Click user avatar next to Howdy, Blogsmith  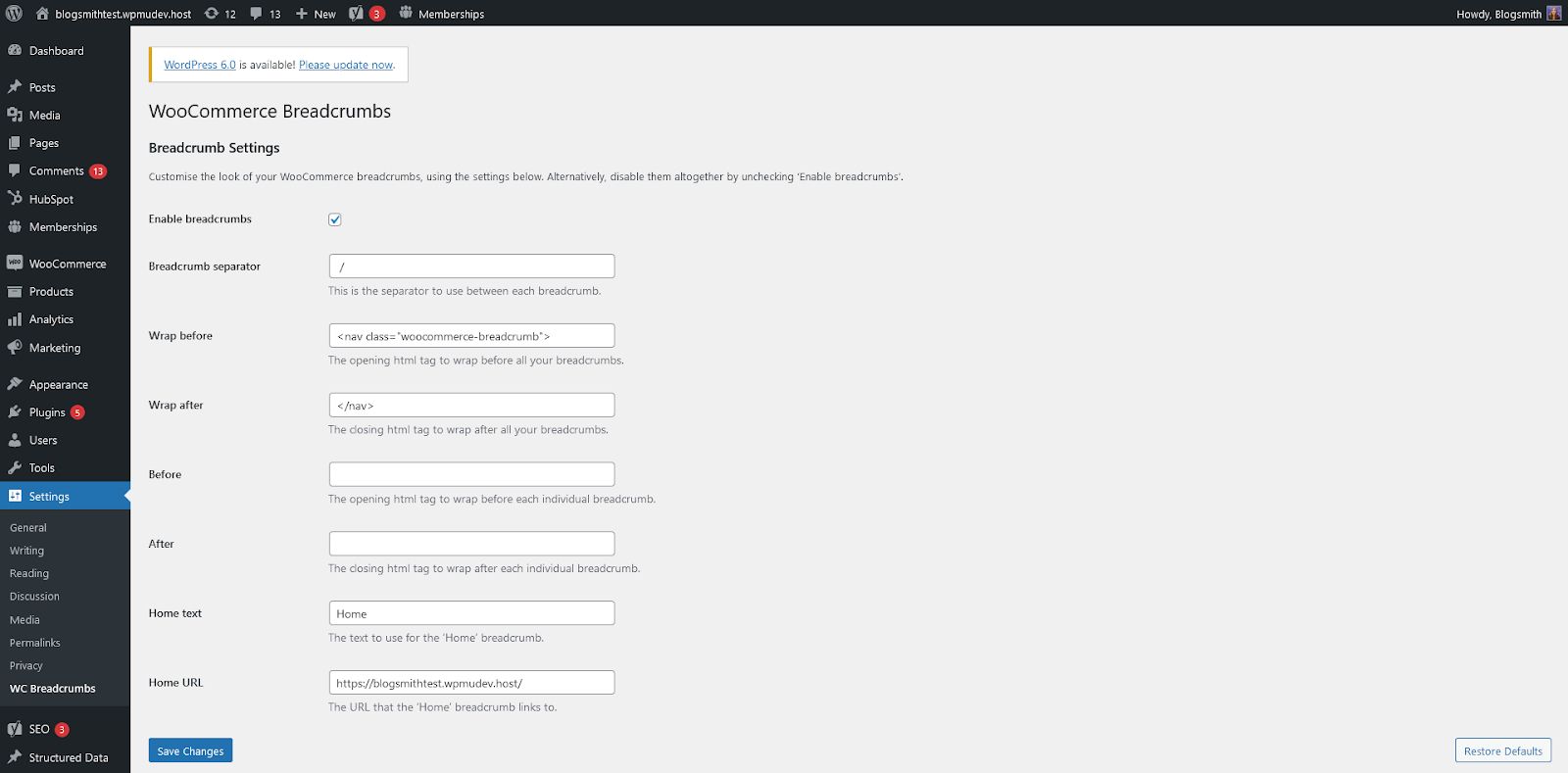[x=1554, y=14]
